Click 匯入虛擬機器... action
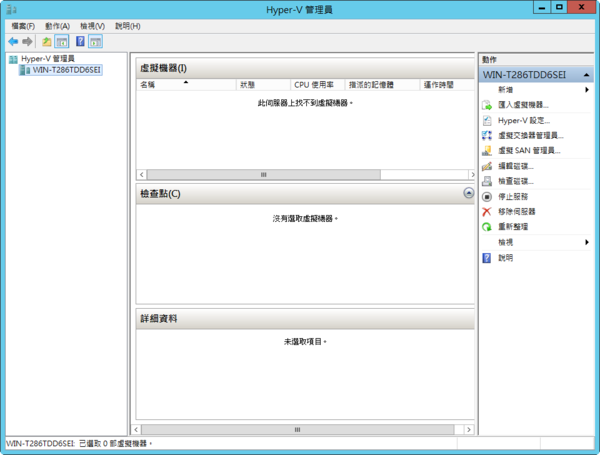 (x=523, y=105)
